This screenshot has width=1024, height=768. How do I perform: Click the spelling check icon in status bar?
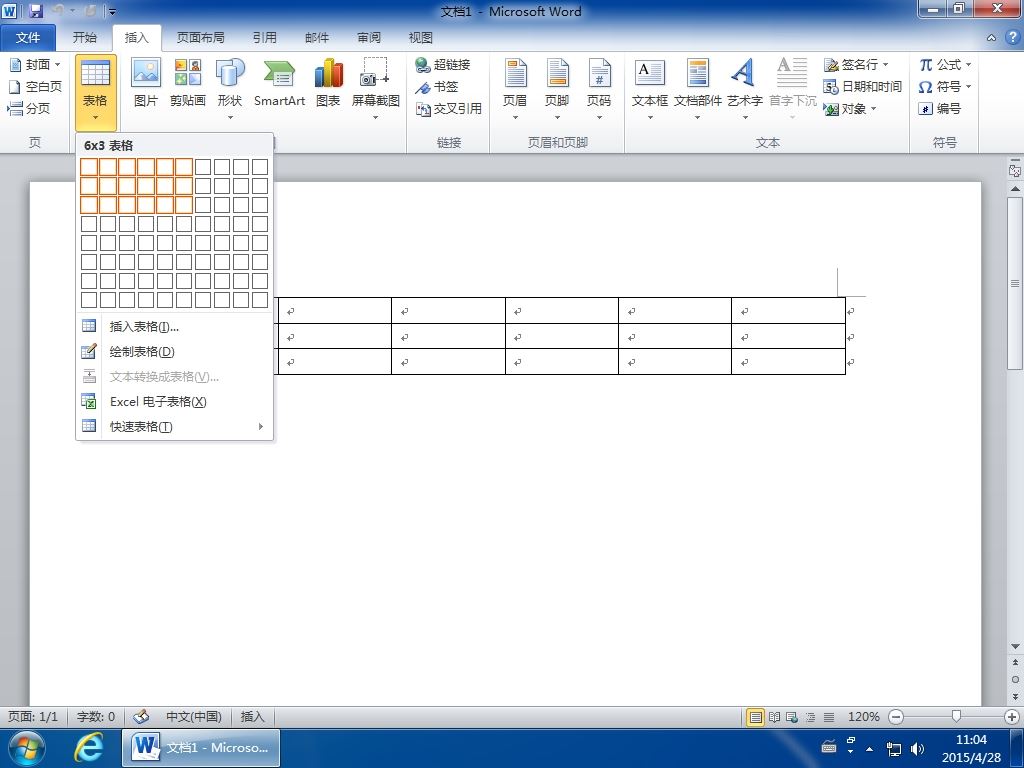point(141,717)
